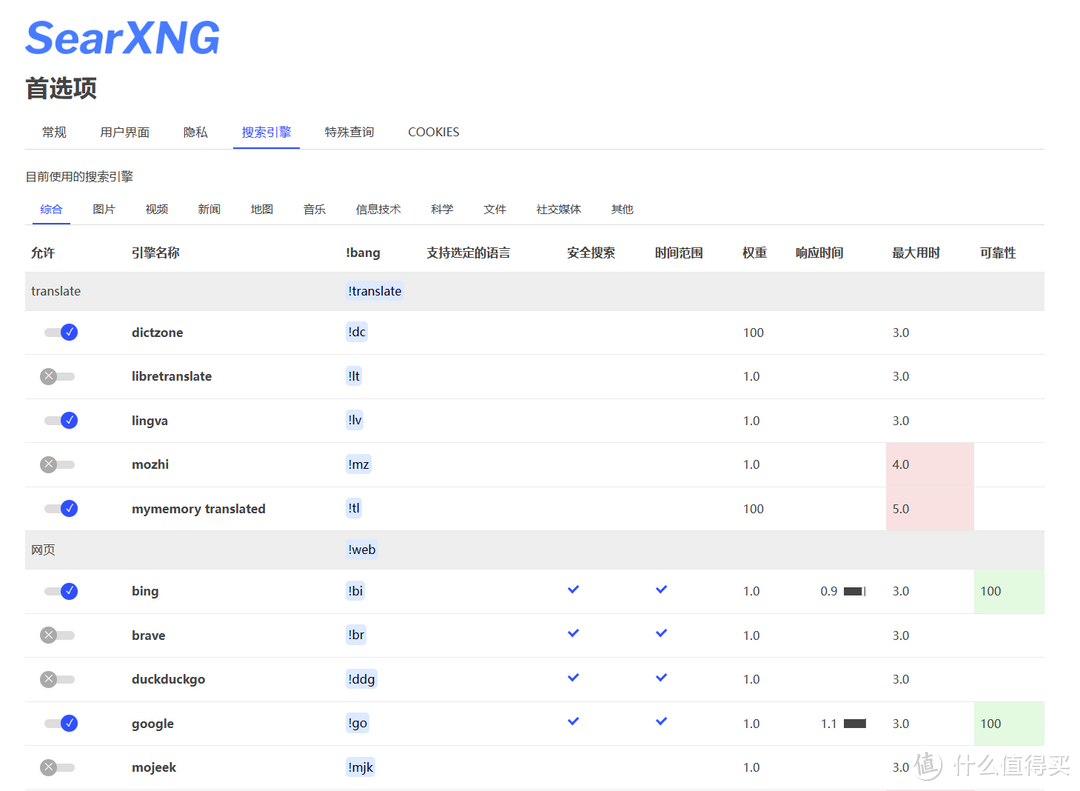
Task: Click the SearXNG logo
Action: coord(123,38)
